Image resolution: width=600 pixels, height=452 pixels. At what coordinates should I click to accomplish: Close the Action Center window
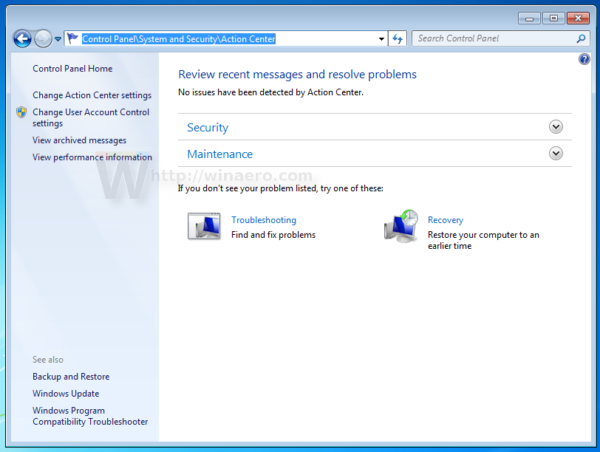click(x=578, y=18)
